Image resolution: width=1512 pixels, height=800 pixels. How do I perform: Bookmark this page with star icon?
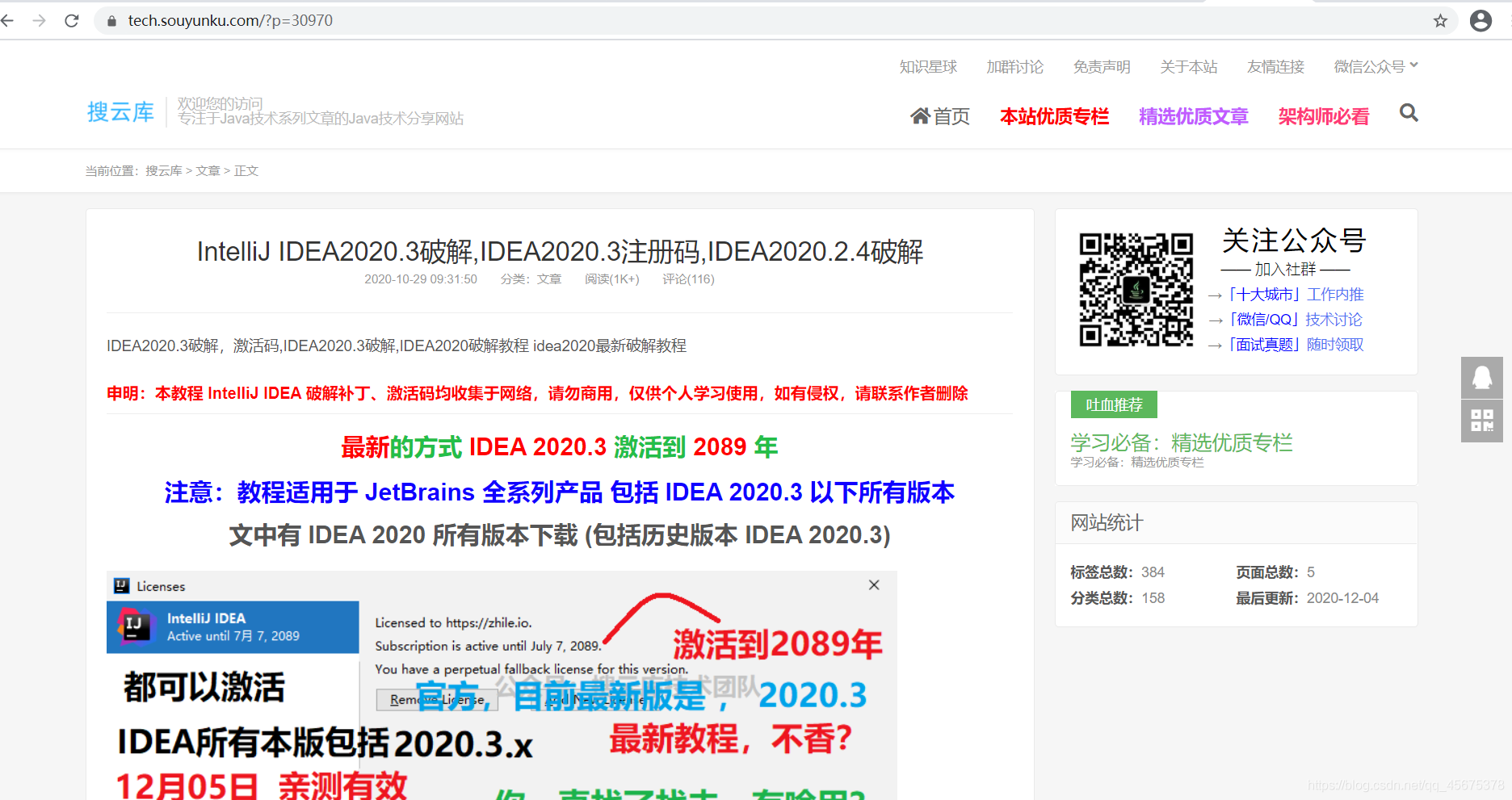1440,21
